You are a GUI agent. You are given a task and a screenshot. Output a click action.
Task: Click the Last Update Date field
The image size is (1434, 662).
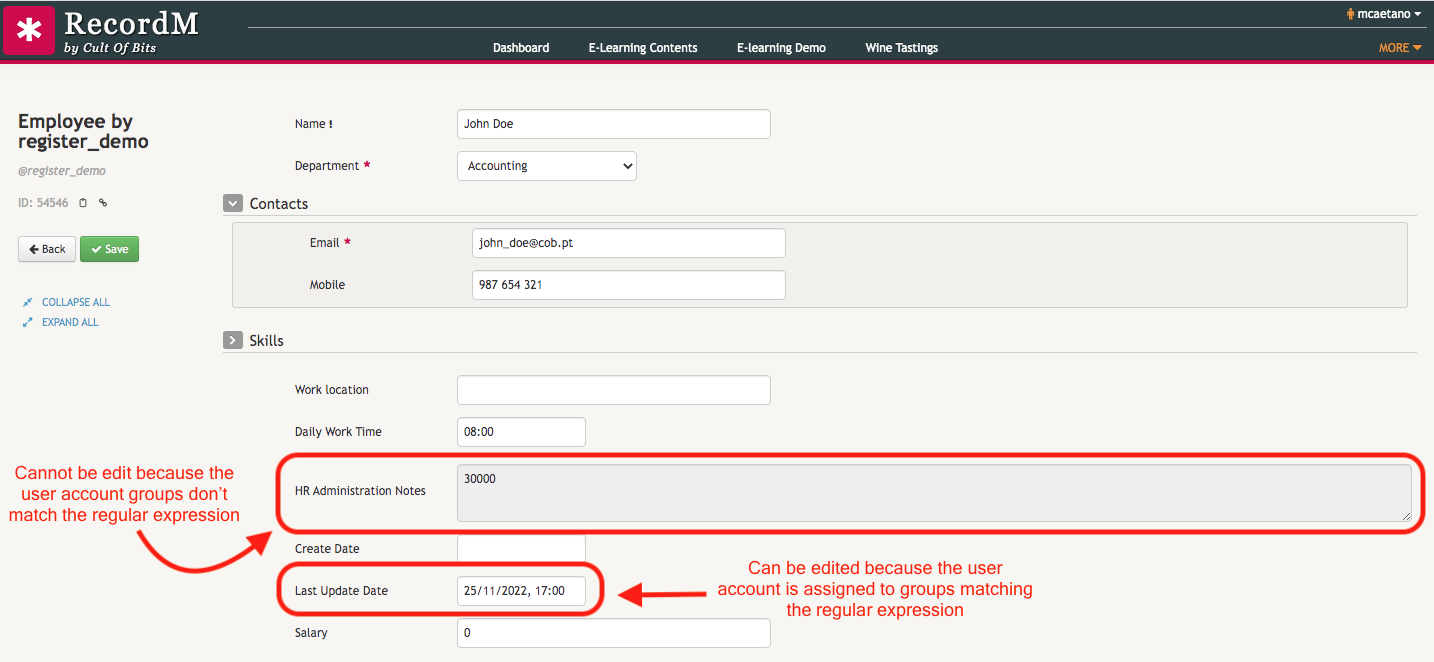click(x=521, y=591)
